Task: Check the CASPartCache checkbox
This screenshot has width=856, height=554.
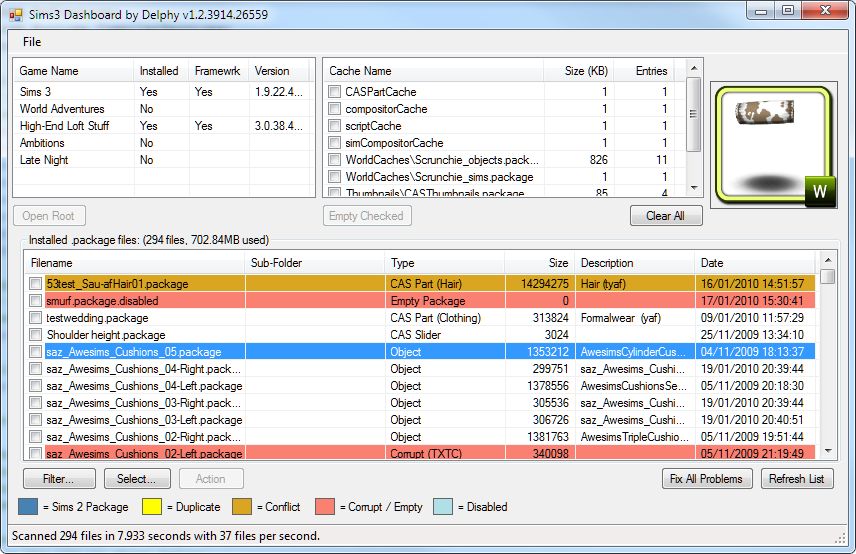Action: [x=335, y=92]
